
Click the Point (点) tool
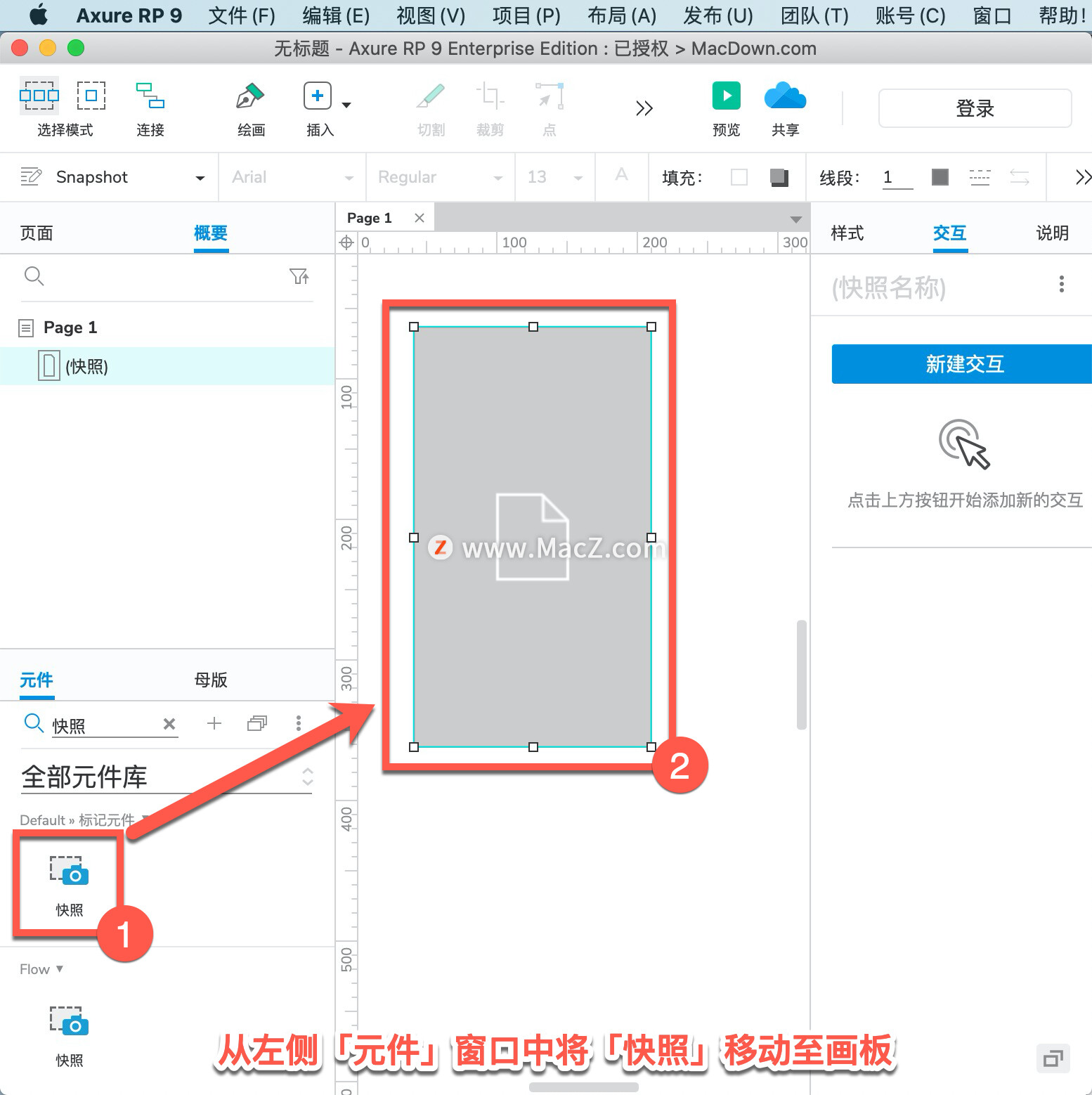[x=550, y=96]
